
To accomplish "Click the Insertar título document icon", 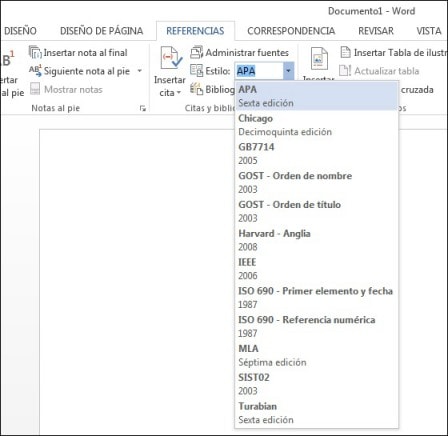I will click(x=319, y=59).
